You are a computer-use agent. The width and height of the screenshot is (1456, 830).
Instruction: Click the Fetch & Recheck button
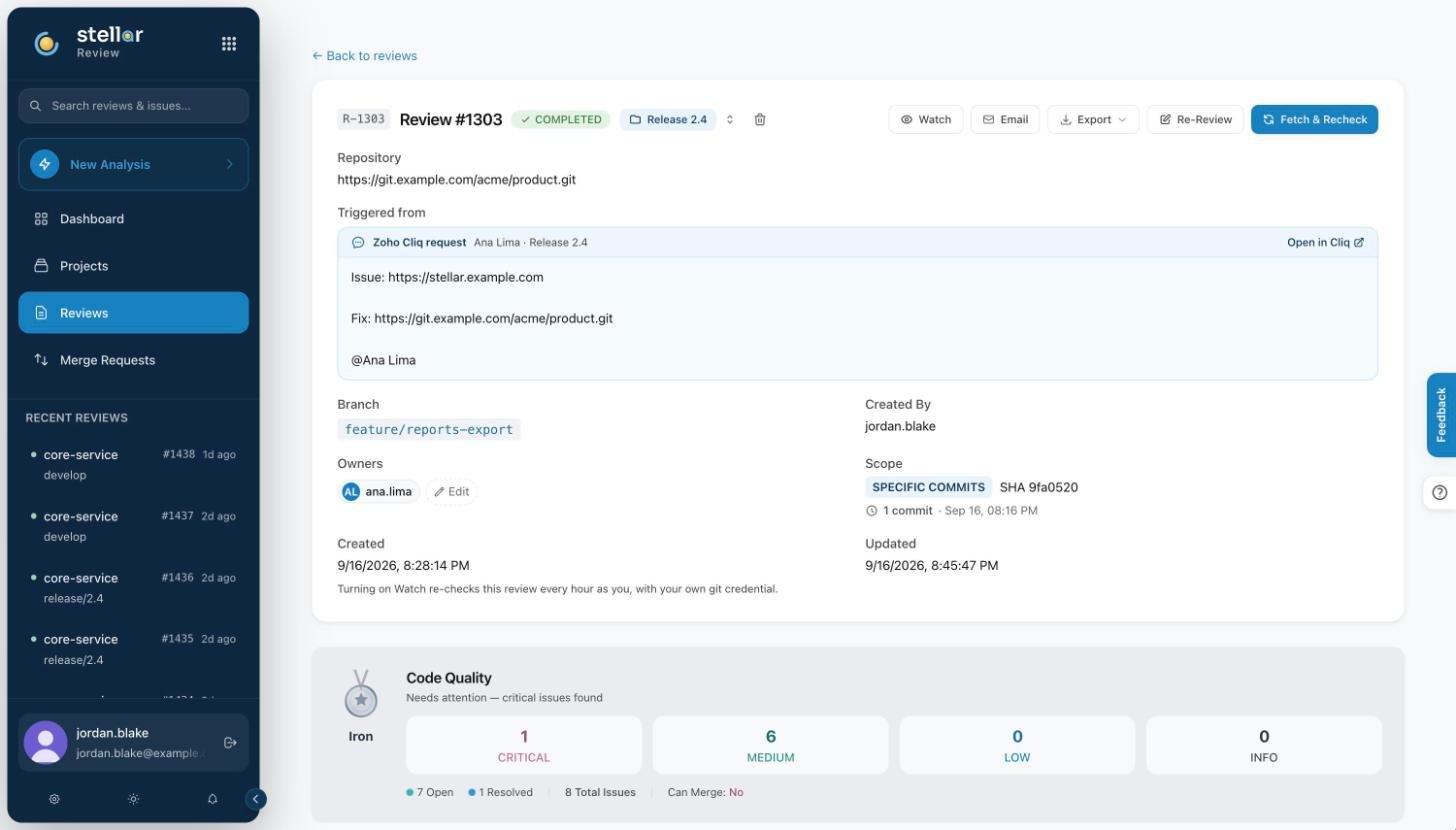coord(1314,120)
